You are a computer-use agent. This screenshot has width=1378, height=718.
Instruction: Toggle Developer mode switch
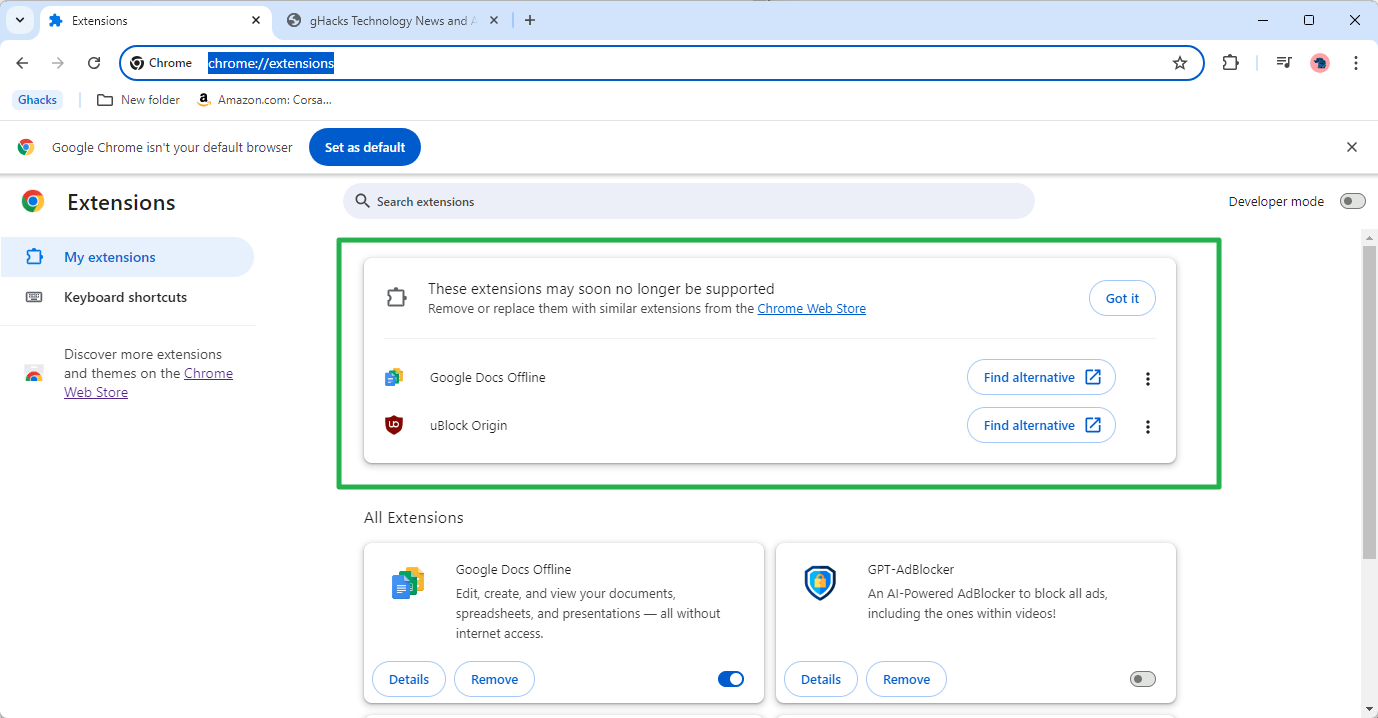click(1353, 201)
